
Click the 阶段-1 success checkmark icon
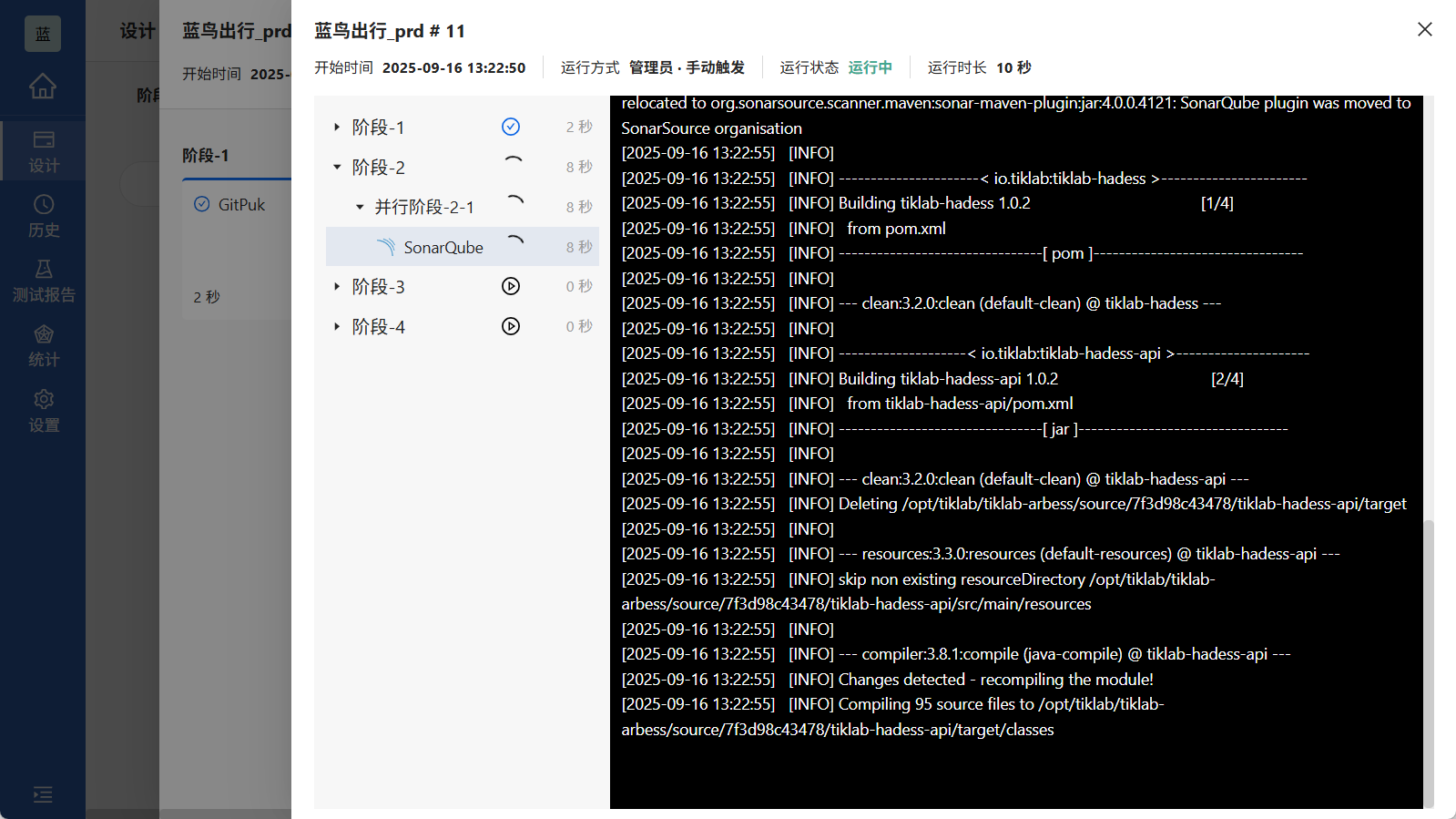pos(511,127)
